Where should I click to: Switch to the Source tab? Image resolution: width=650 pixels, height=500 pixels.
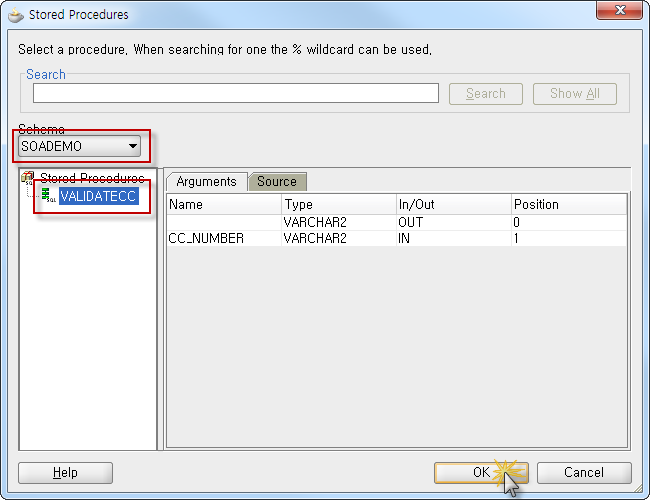277,182
